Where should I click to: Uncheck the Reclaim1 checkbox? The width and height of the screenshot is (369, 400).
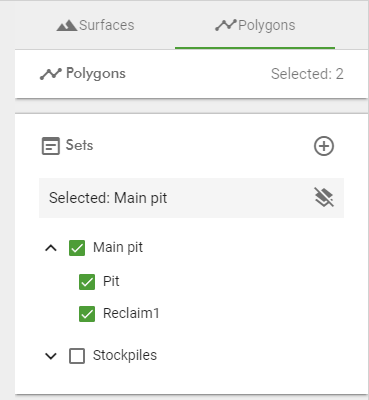(87, 314)
